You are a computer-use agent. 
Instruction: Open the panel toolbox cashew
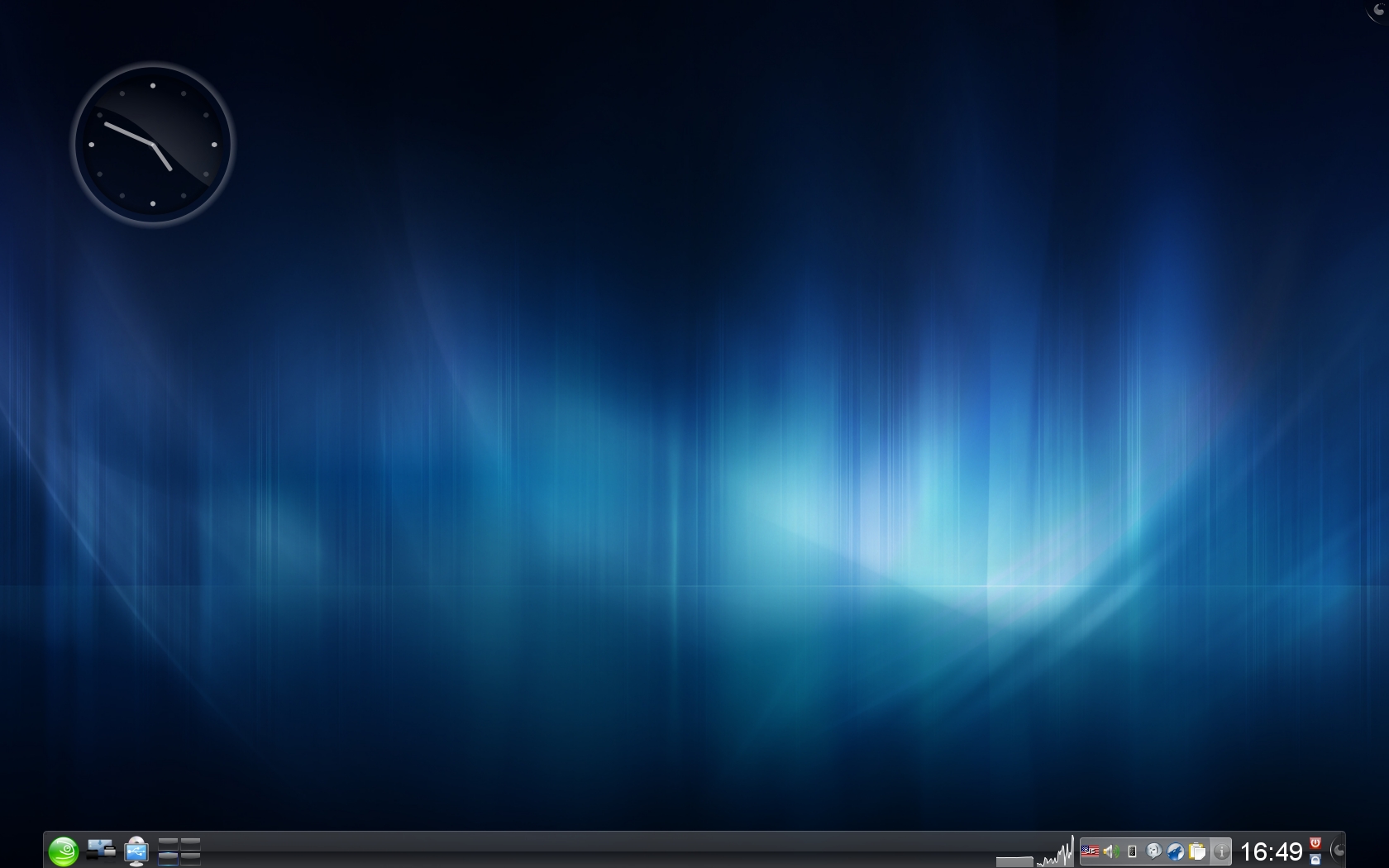coord(1338,851)
